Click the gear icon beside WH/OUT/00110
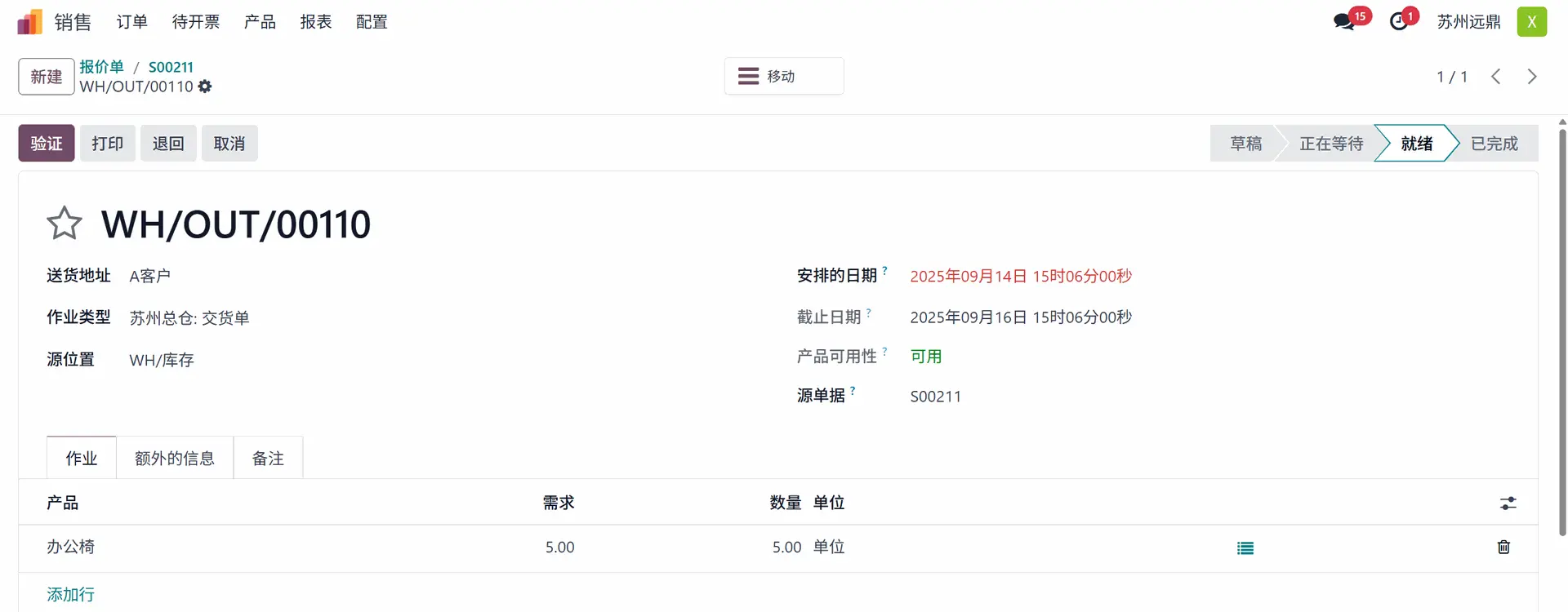The height and width of the screenshot is (612, 1568). 205,86
